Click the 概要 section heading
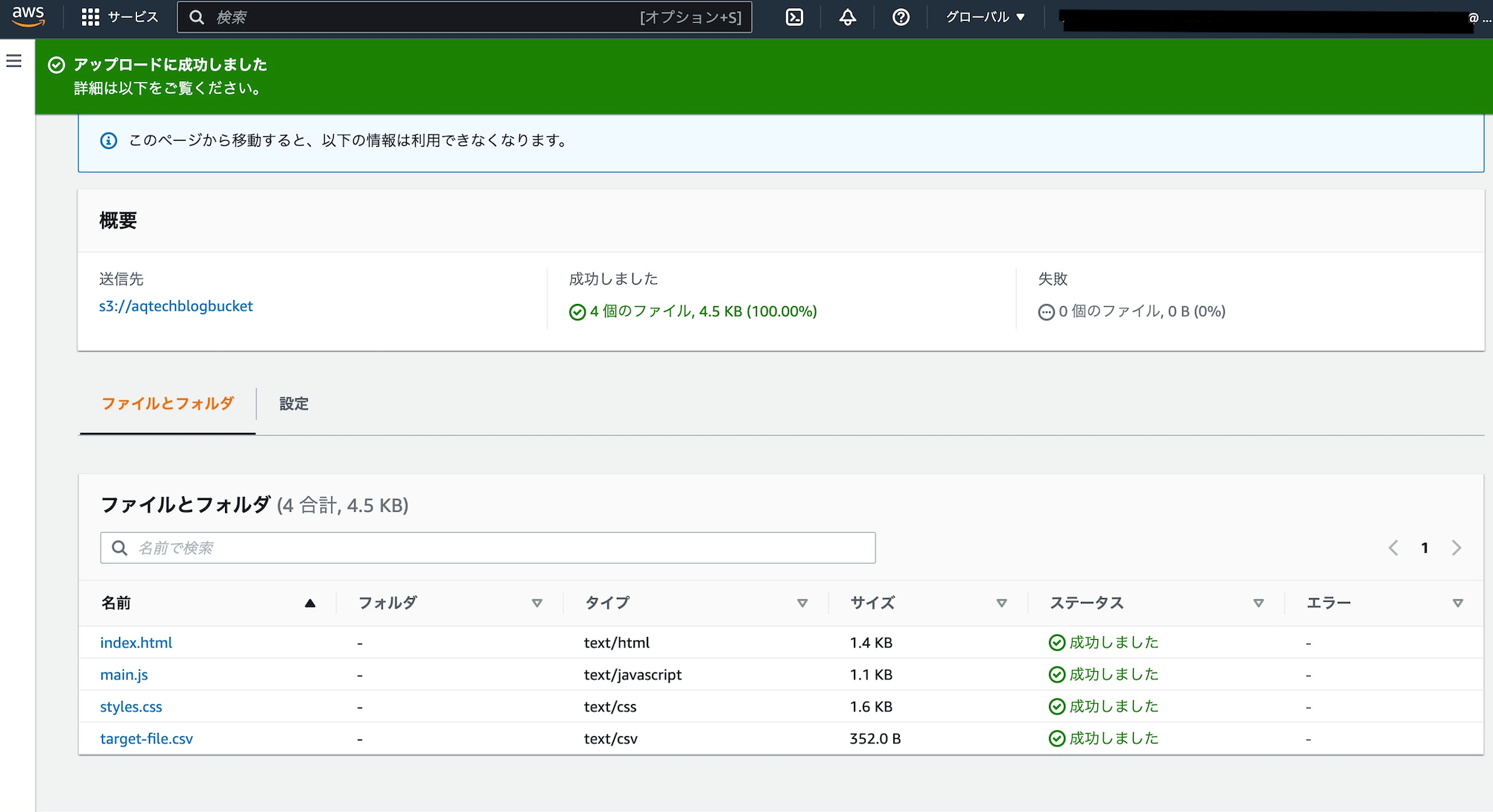This screenshot has width=1493, height=812. (x=118, y=221)
